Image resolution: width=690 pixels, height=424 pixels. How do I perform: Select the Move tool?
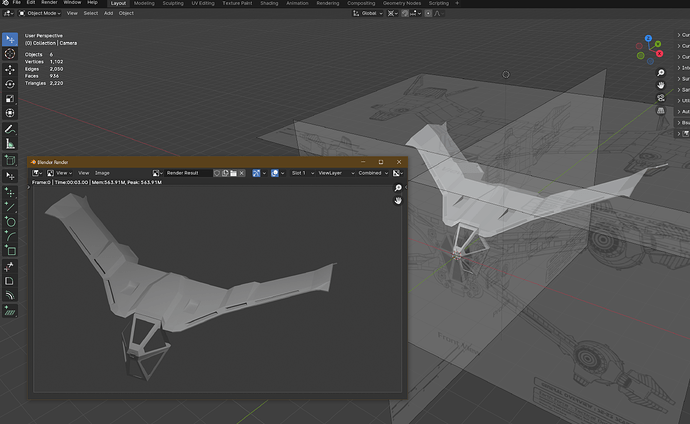click(10, 69)
